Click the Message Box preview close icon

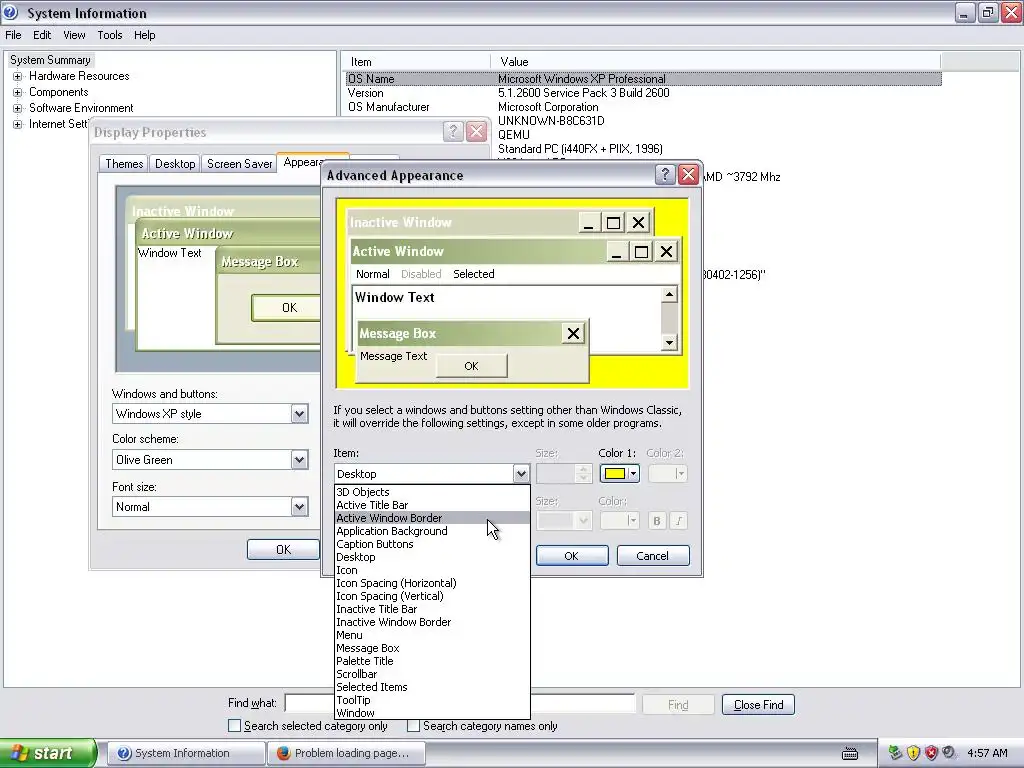[x=573, y=334]
